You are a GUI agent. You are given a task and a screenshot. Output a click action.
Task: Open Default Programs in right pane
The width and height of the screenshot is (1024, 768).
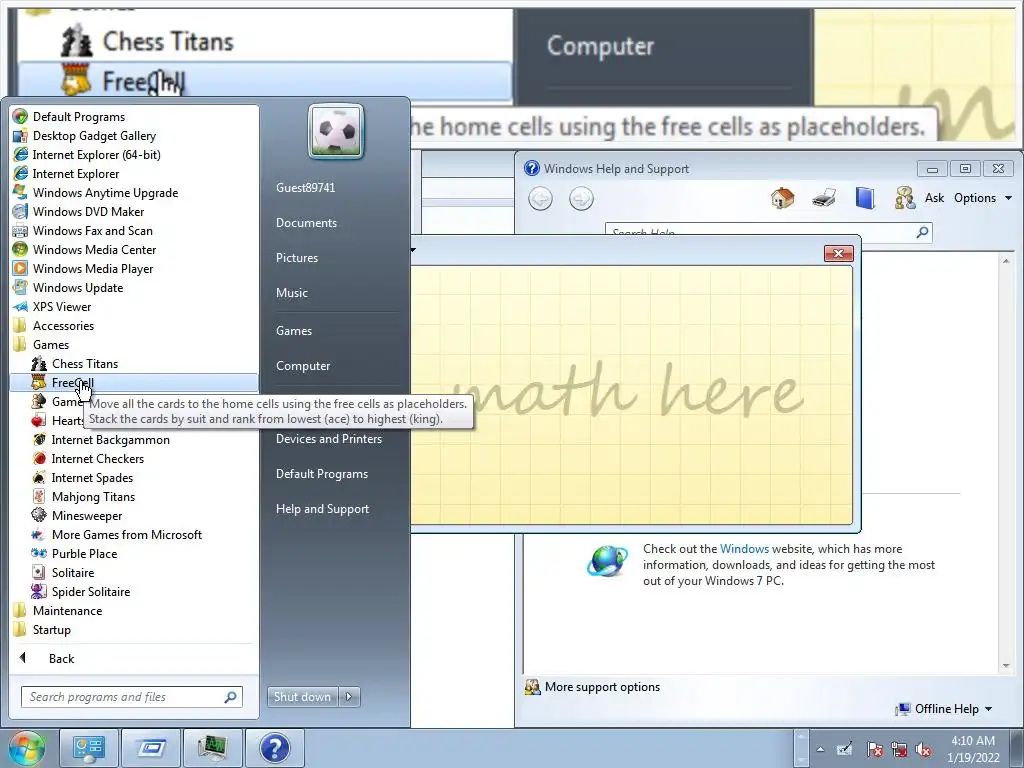pyautogui.click(x=322, y=474)
